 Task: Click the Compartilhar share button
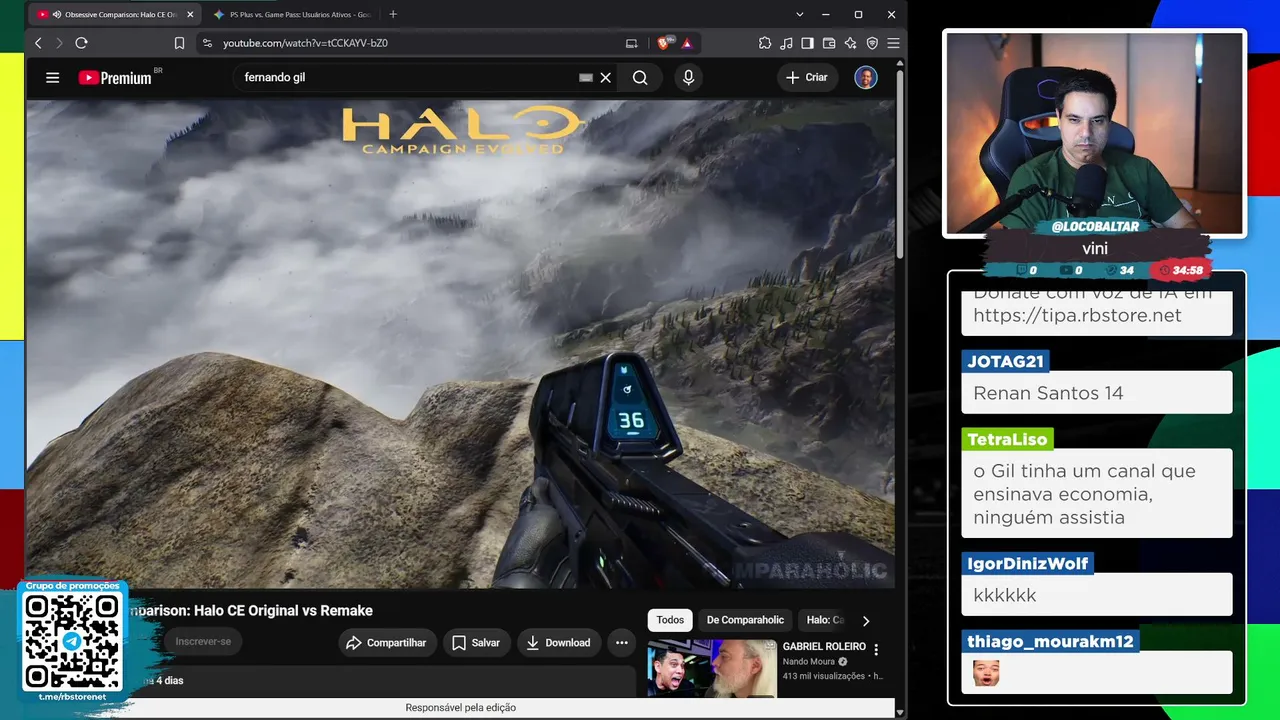tap(386, 643)
